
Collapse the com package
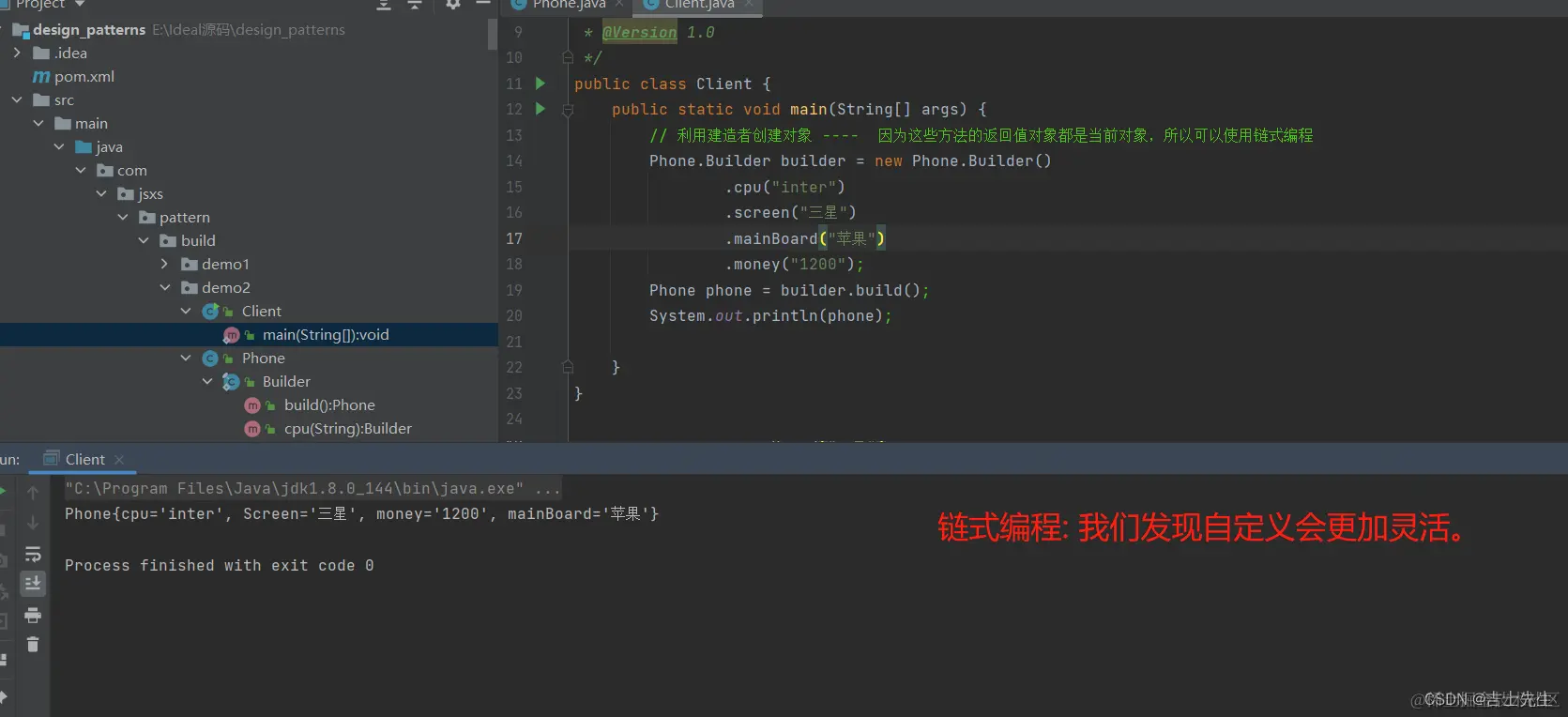[x=81, y=171]
